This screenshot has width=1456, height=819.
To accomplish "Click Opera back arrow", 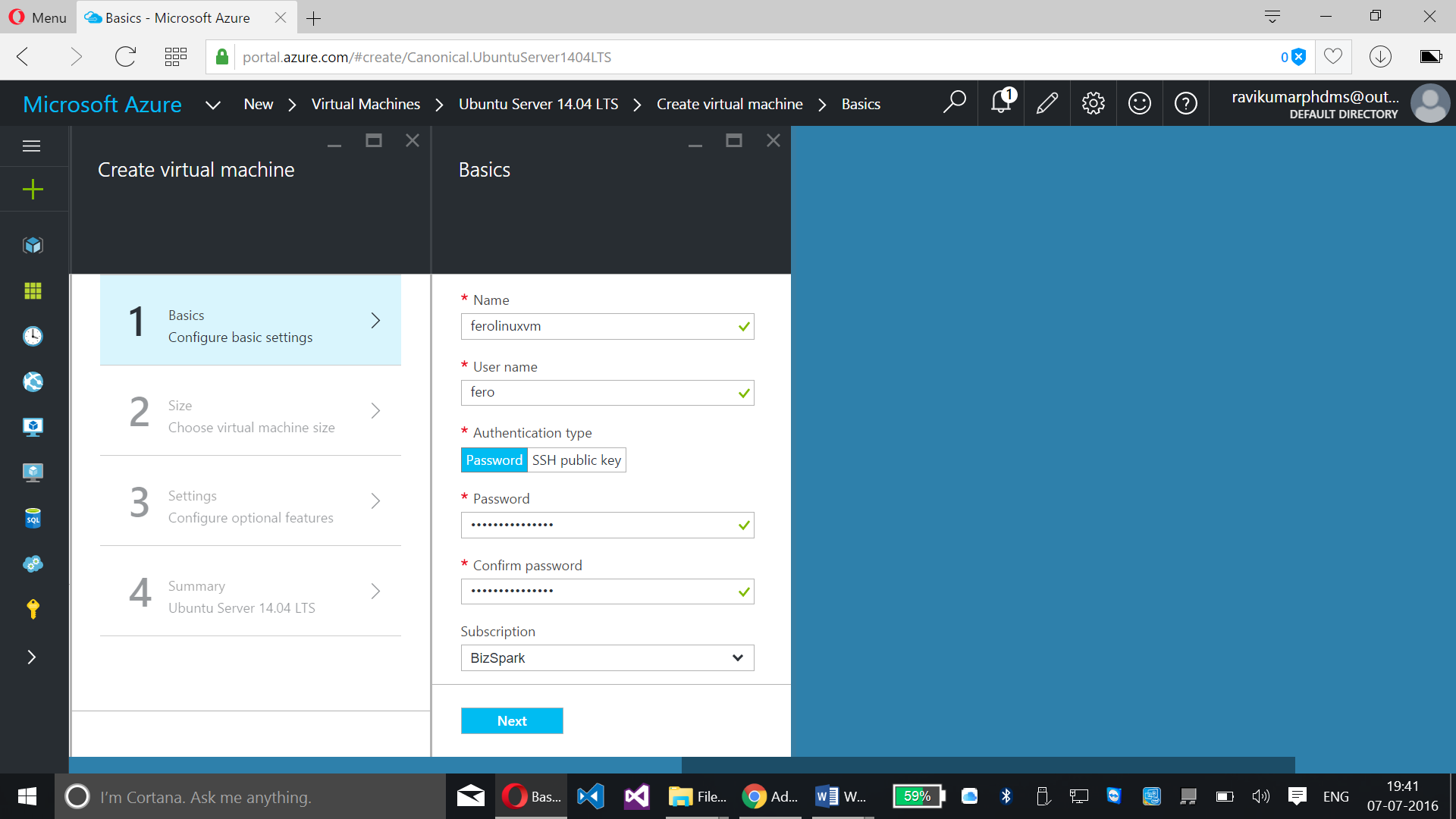I will [x=23, y=57].
